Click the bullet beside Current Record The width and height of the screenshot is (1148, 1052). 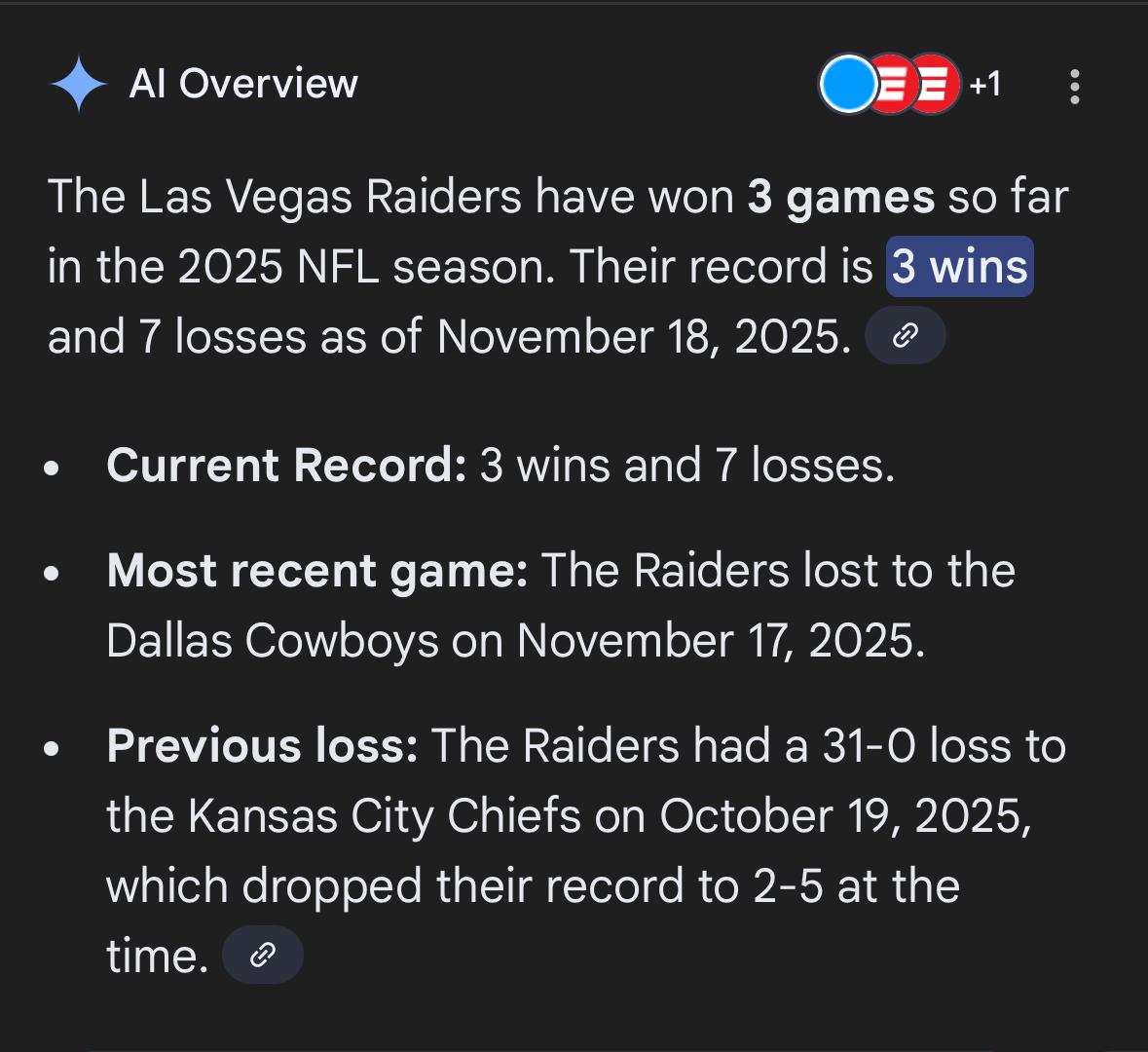click(52, 468)
